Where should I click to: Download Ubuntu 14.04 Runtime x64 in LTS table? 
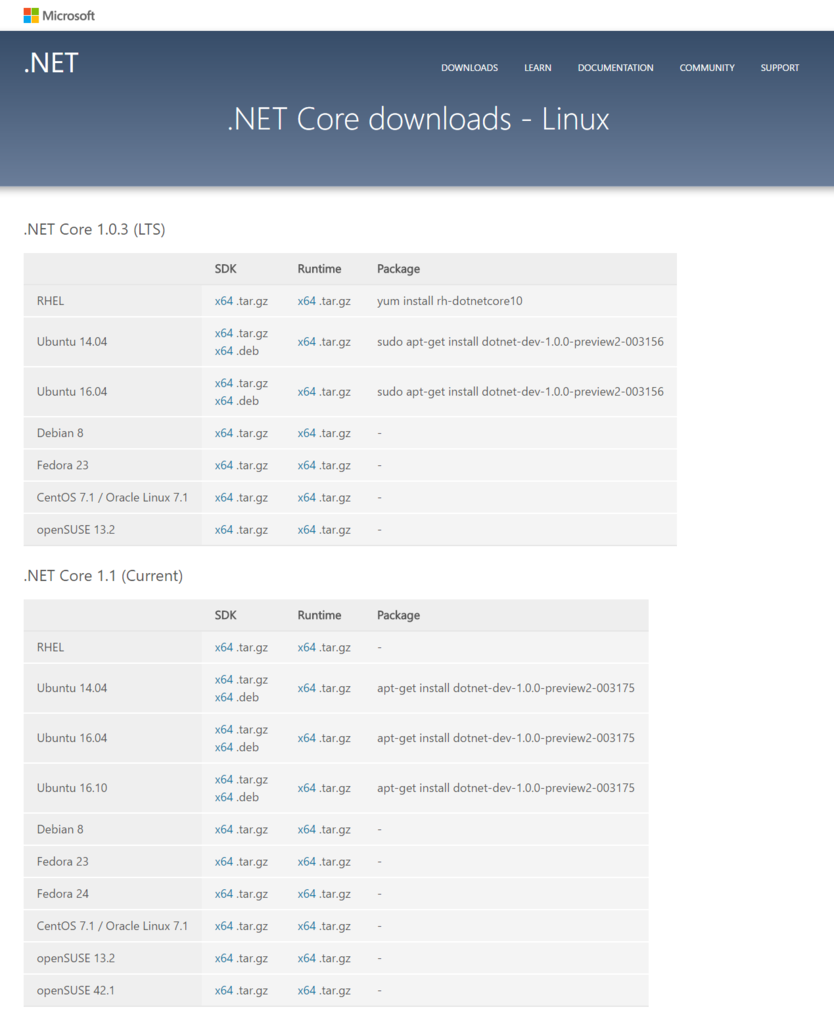[x=307, y=342]
